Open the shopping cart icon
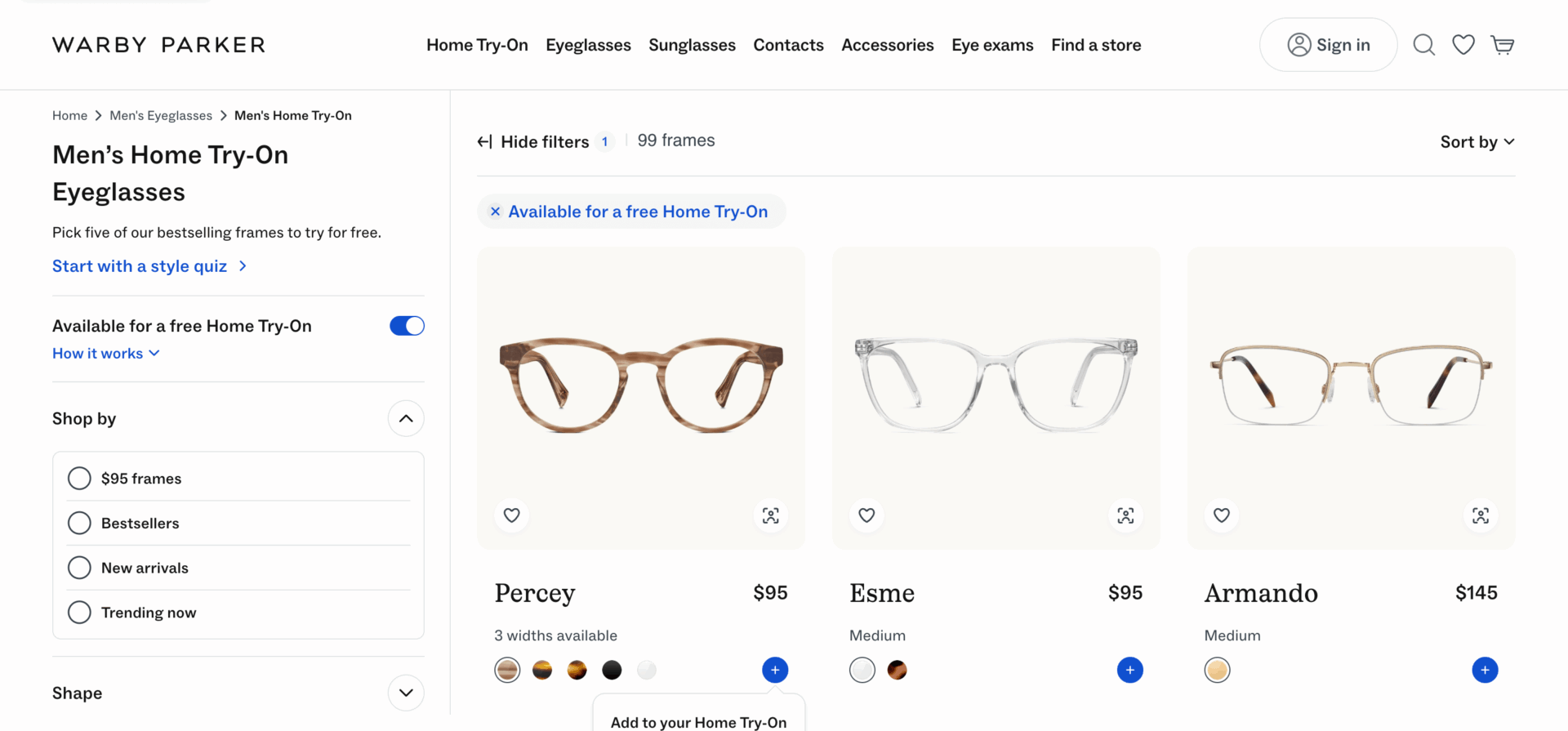 pyautogui.click(x=1503, y=45)
